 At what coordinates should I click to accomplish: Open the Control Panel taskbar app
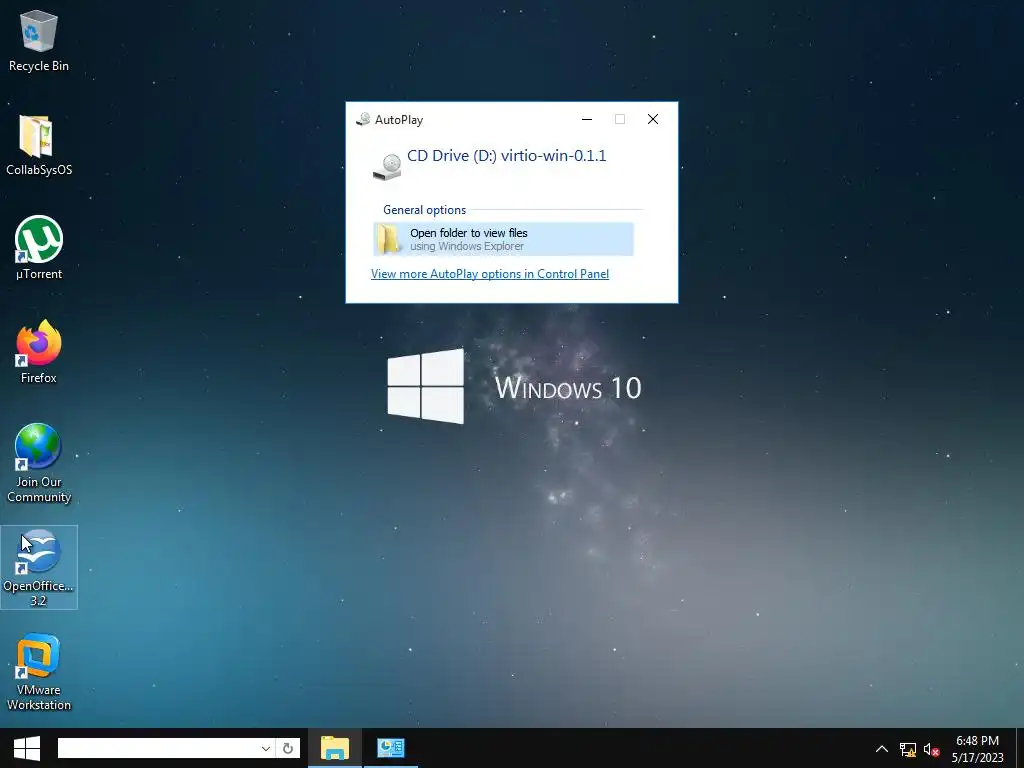tap(391, 748)
